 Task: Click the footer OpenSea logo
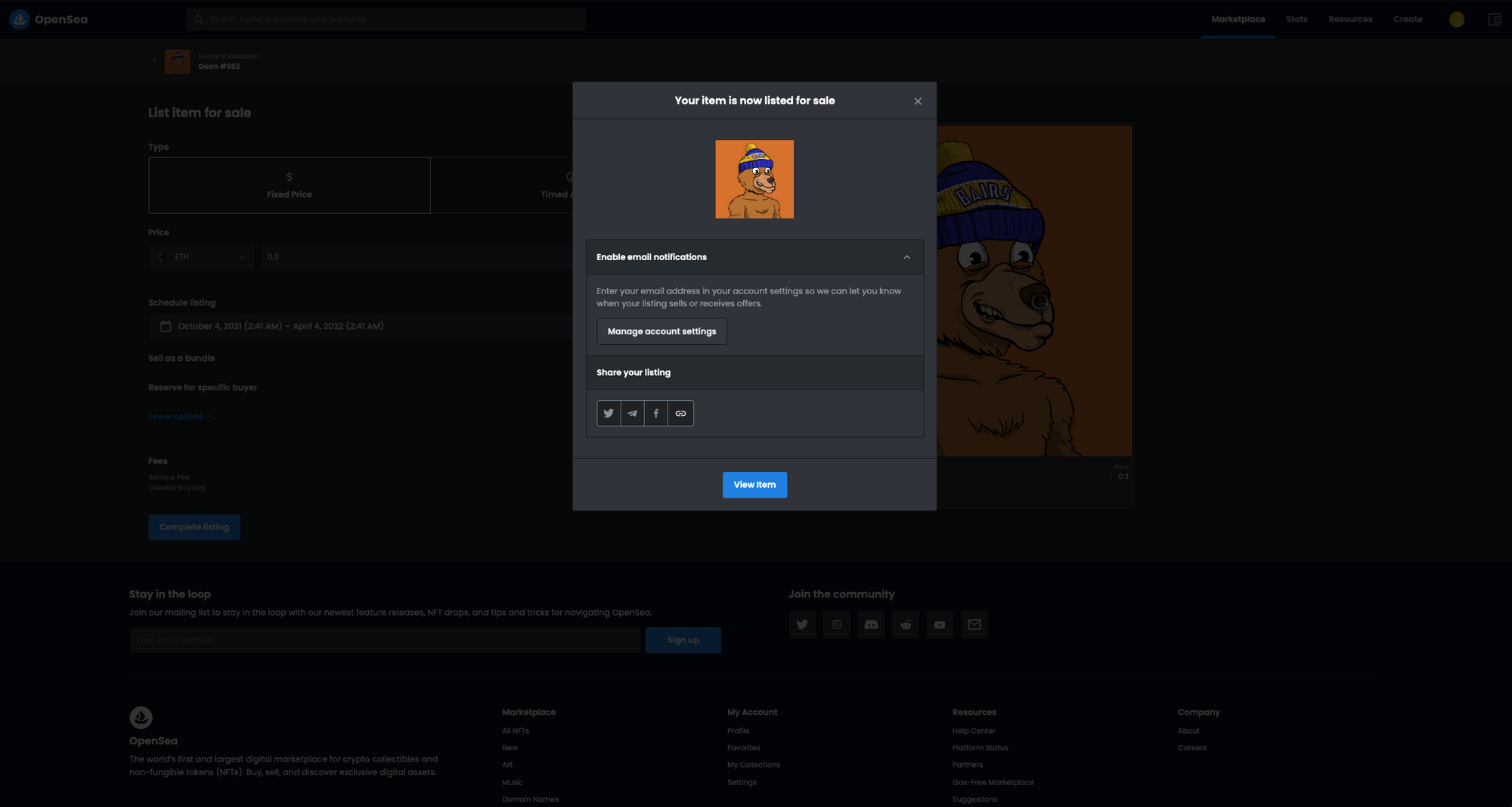141,717
